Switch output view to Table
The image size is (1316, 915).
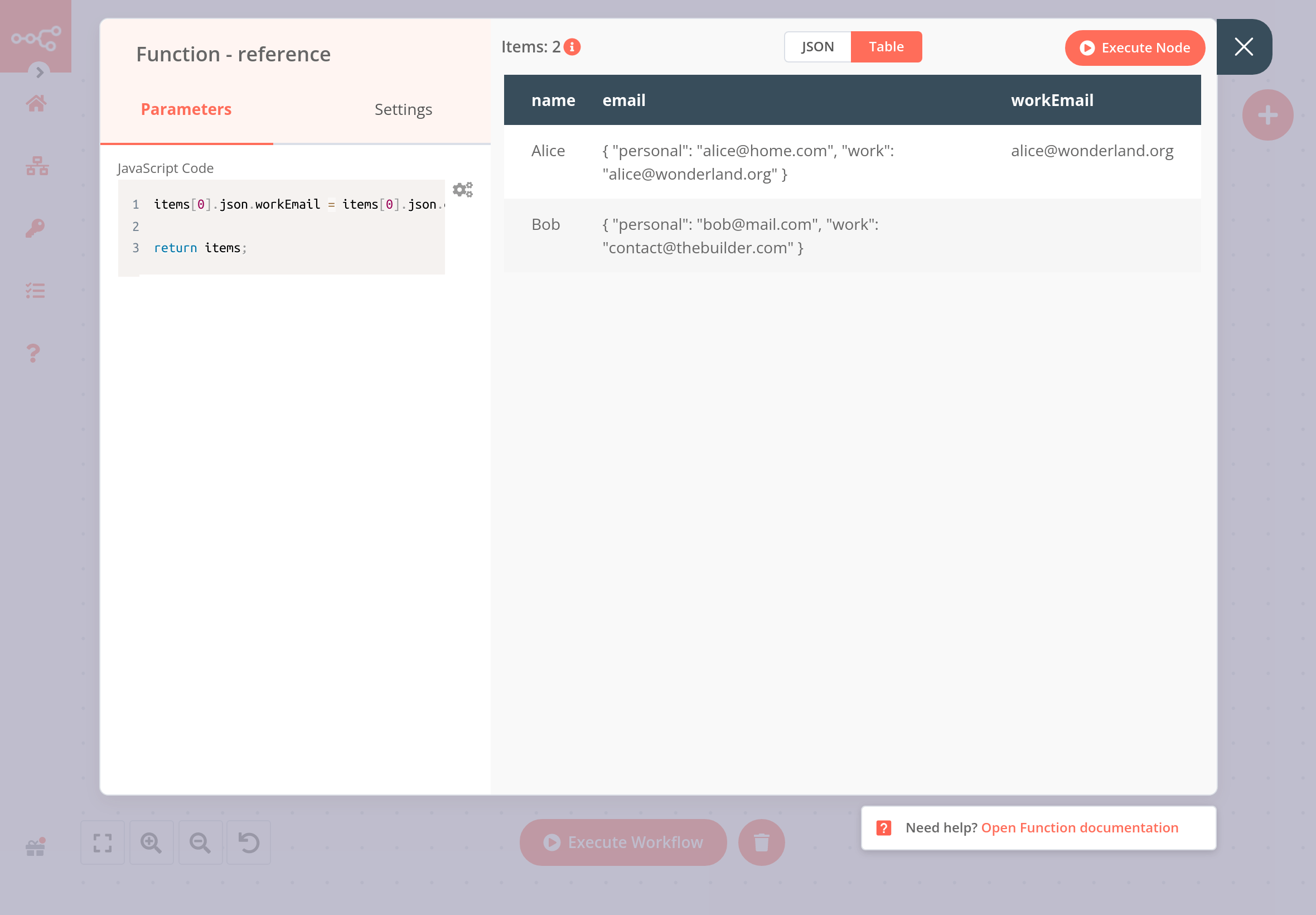(886, 47)
